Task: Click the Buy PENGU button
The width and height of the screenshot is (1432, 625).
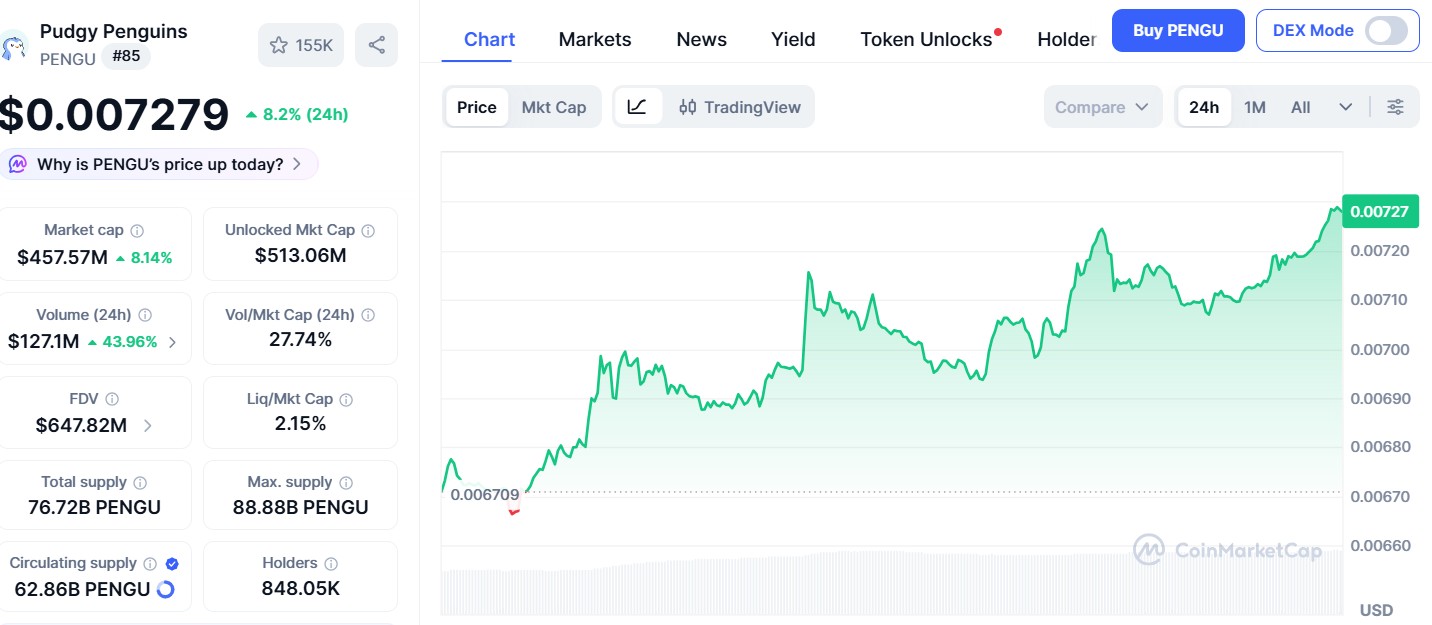Action: click(1178, 30)
